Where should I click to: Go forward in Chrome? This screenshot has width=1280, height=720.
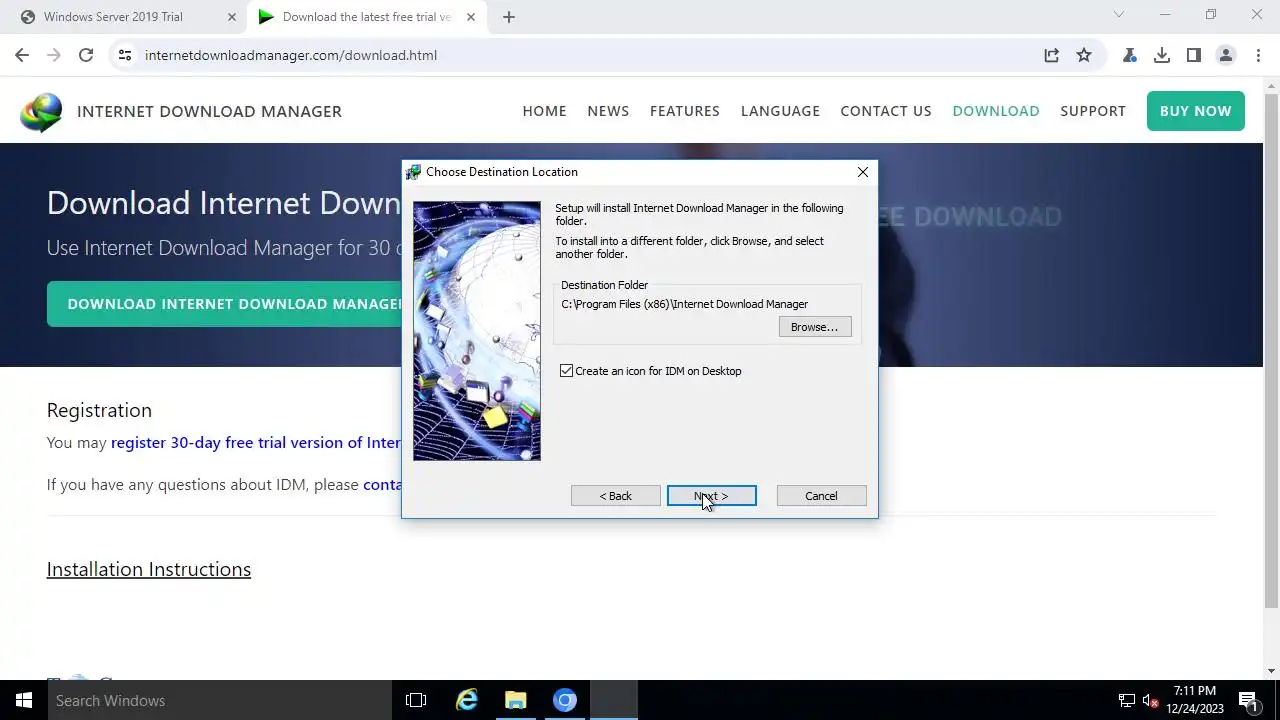(54, 55)
